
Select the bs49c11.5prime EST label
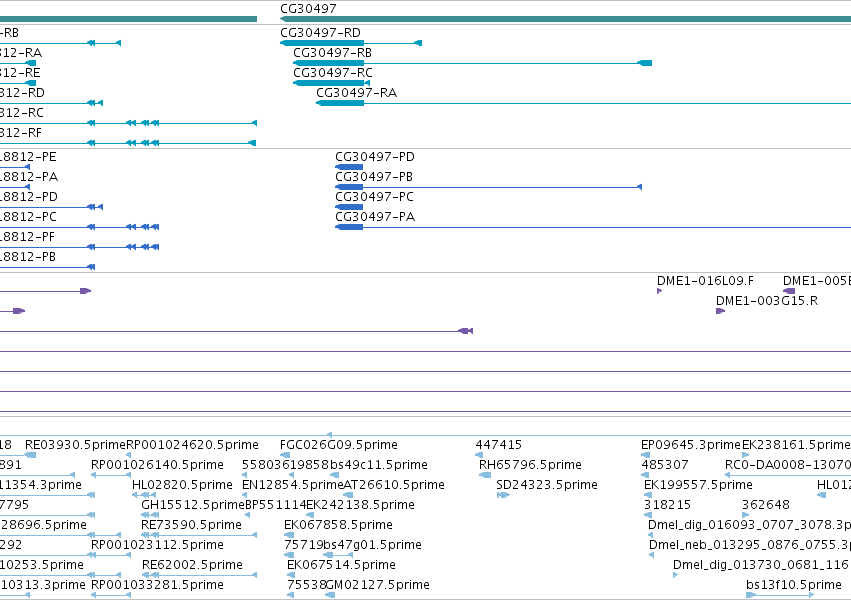pyautogui.click(x=379, y=465)
